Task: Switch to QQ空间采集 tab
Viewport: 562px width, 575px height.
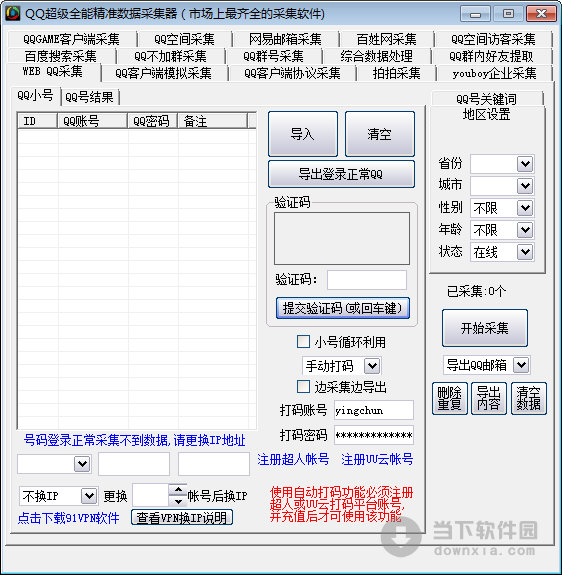Action: pyautogui.click(x=184, y=39)
